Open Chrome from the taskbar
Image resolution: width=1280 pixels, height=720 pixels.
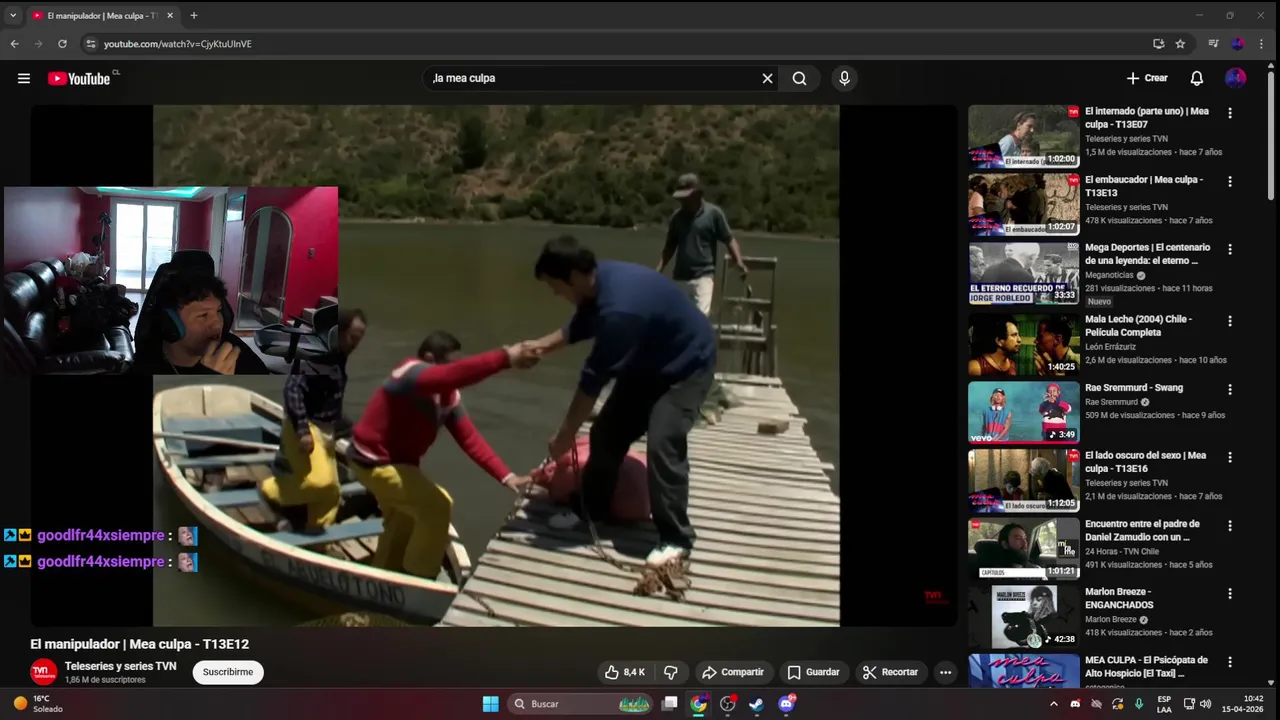pos(699,704)
